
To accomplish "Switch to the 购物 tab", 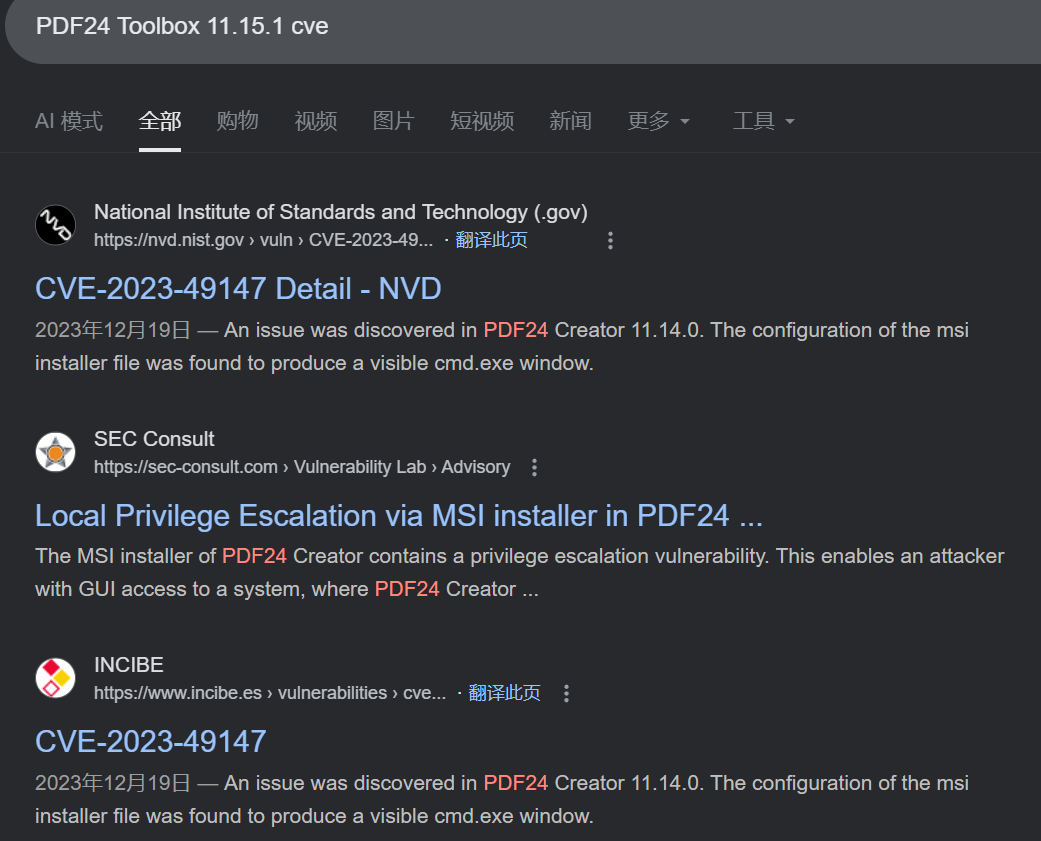I will 237,120.
